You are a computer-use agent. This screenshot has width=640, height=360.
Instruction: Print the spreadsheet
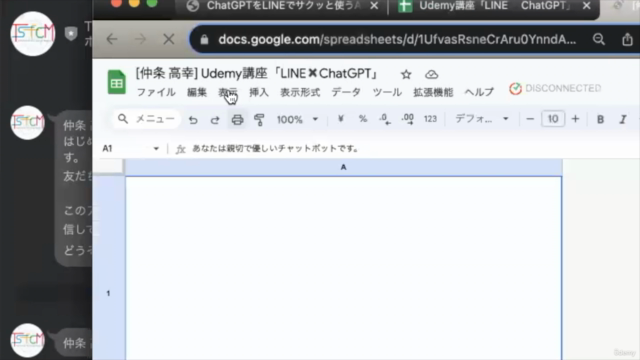[x=237, y=120]
